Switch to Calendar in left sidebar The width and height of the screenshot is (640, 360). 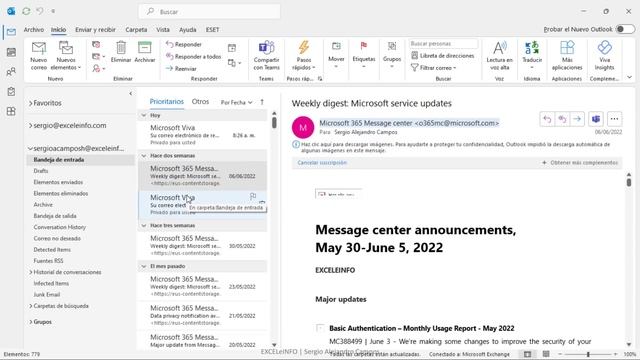tap(11, 52)
